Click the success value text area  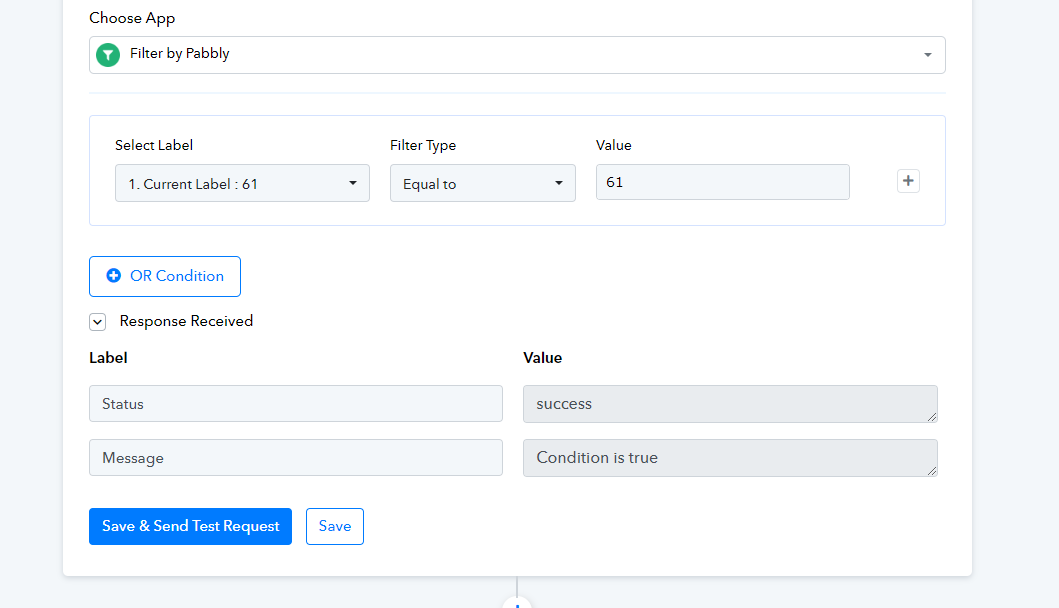point(730,404)
